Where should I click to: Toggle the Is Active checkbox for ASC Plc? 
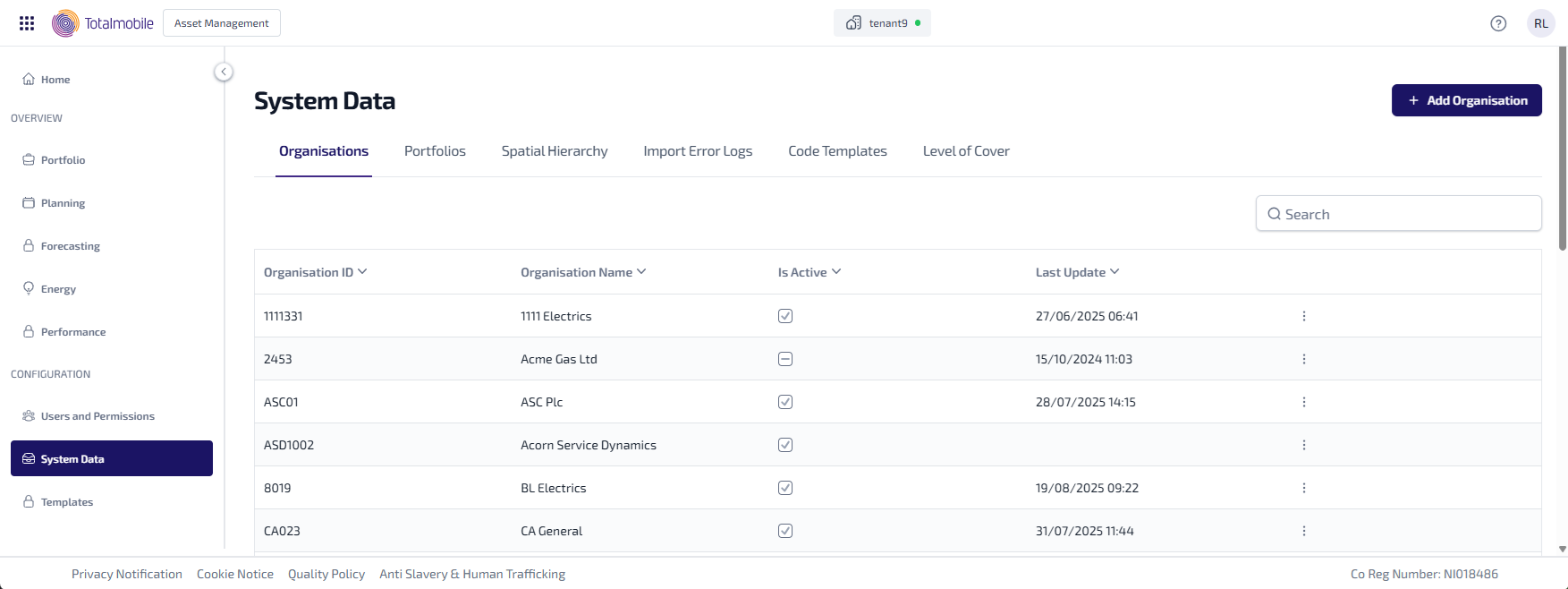785,402
